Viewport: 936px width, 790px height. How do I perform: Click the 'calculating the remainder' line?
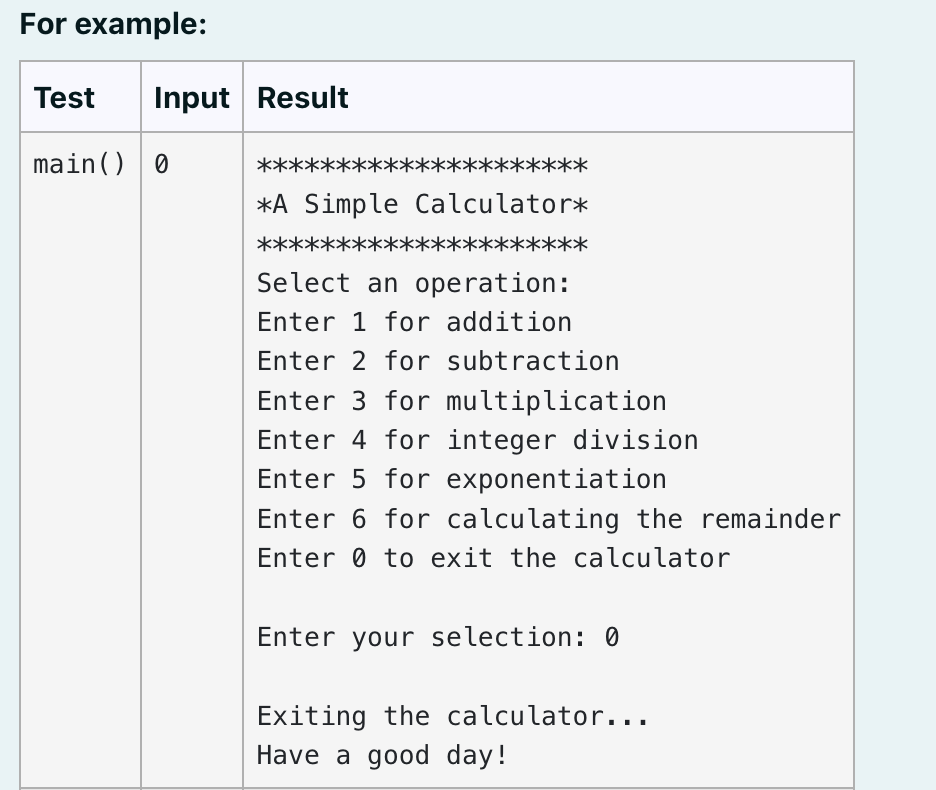(x=549, y=519)
